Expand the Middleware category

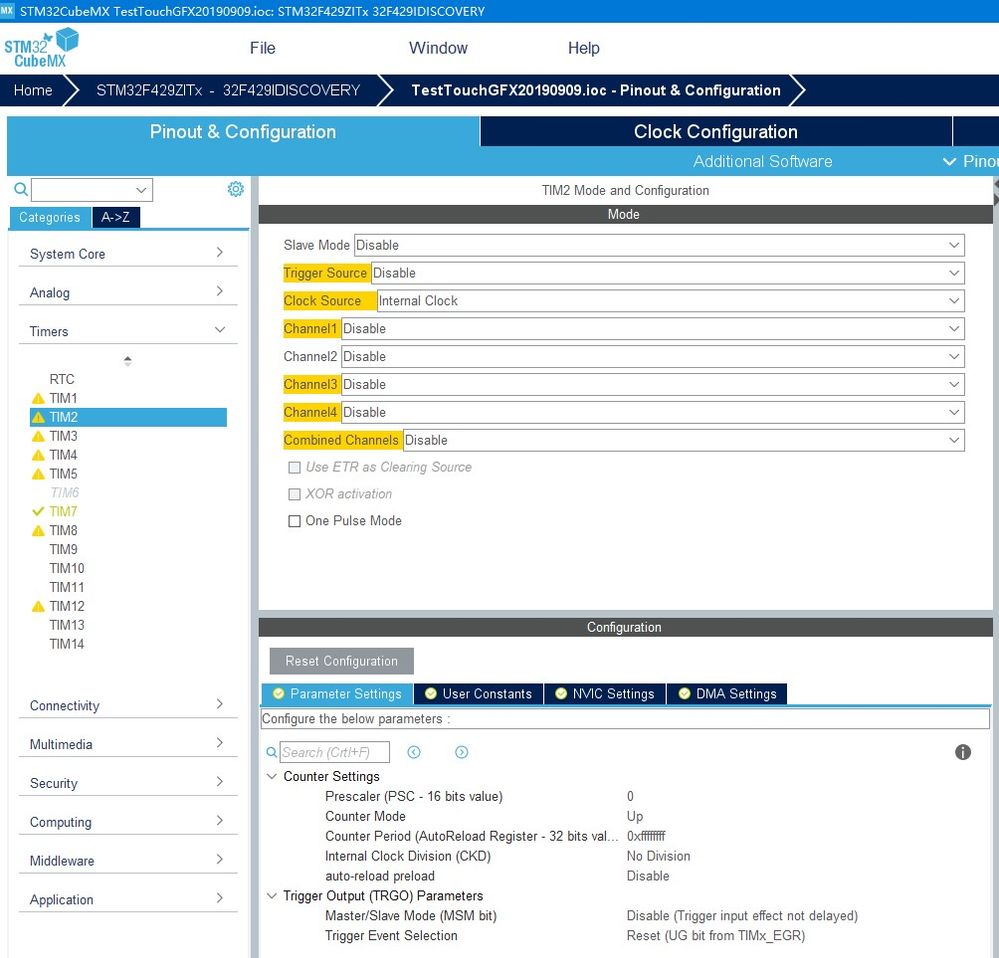coord(127,861)
